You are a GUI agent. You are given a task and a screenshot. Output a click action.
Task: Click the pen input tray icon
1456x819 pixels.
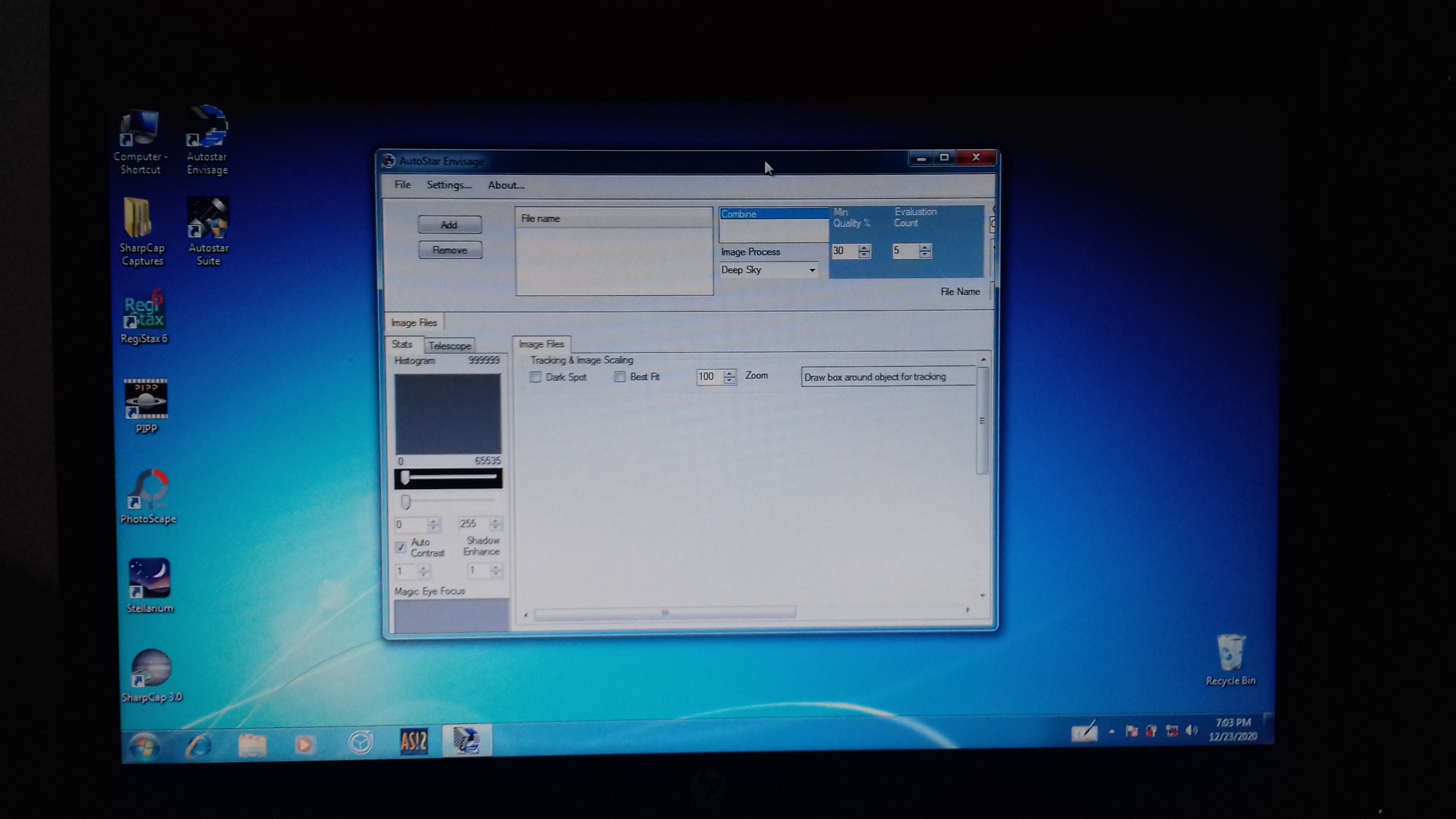1084,732
